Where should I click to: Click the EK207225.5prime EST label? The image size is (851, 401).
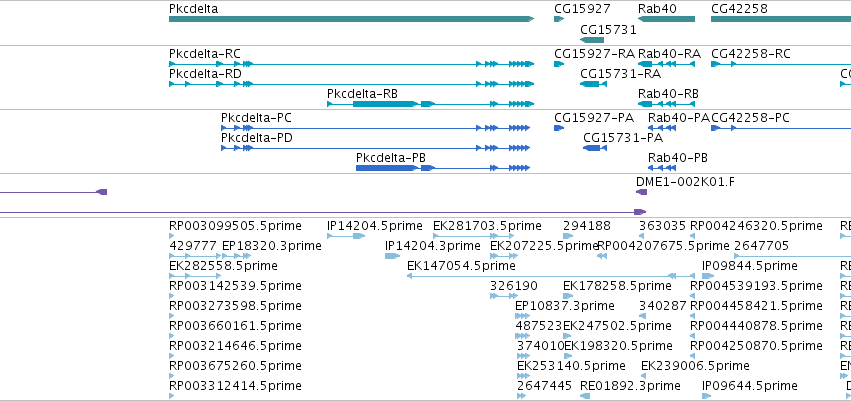543,246
